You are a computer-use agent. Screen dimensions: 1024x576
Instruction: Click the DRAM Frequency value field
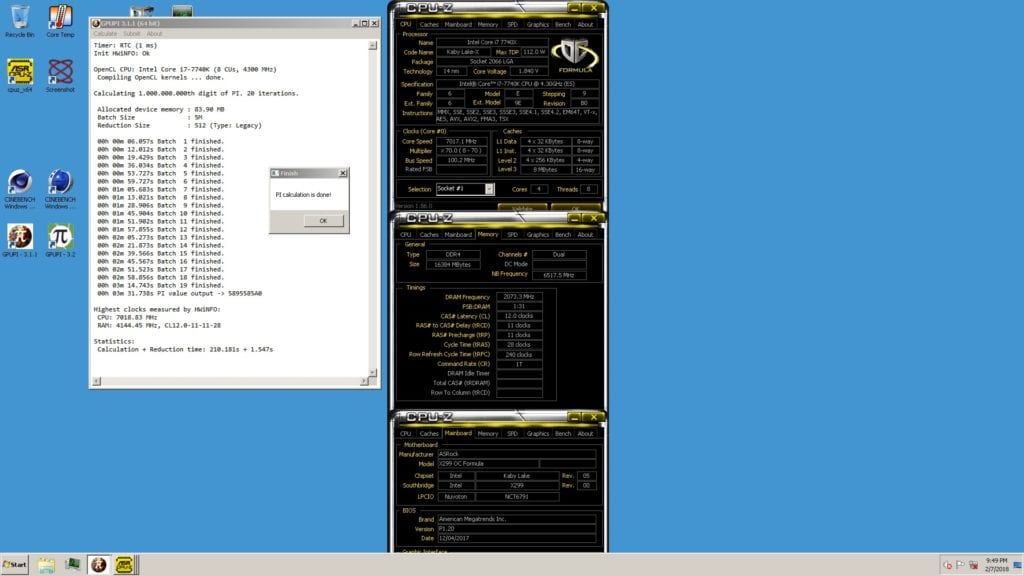(x=519, y=296)
